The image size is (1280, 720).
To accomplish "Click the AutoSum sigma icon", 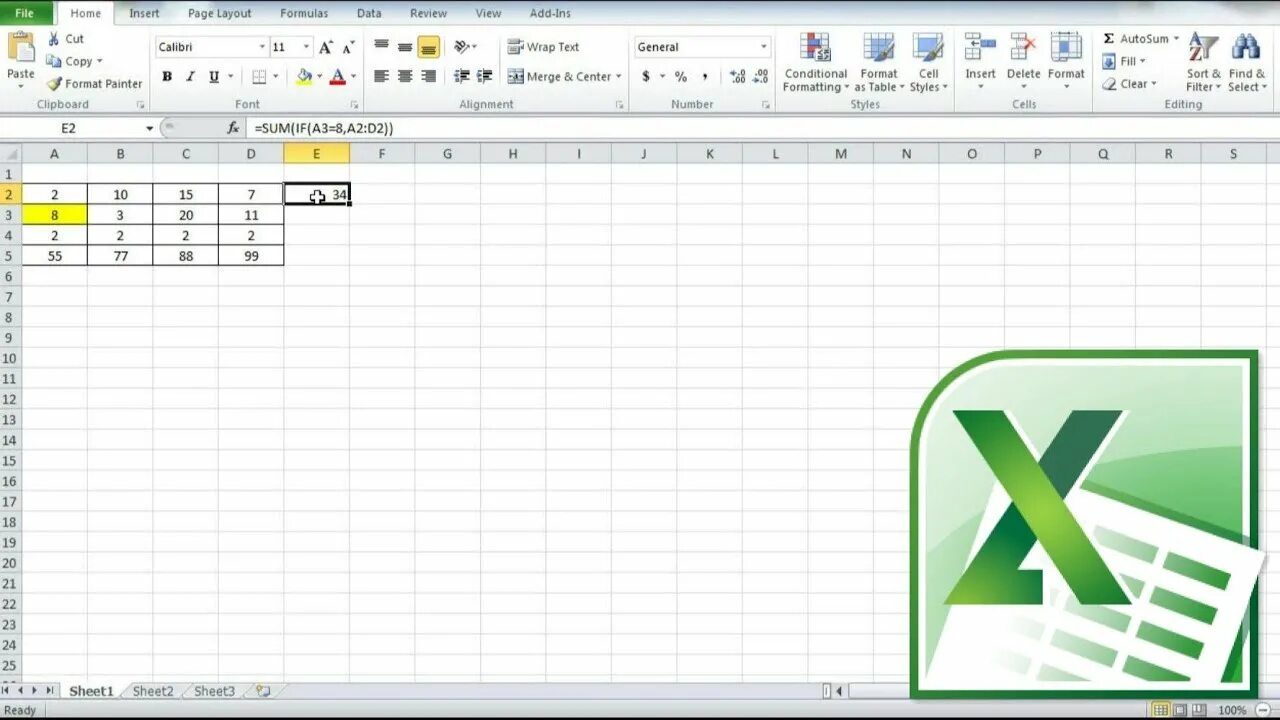I will [1109, 39].
